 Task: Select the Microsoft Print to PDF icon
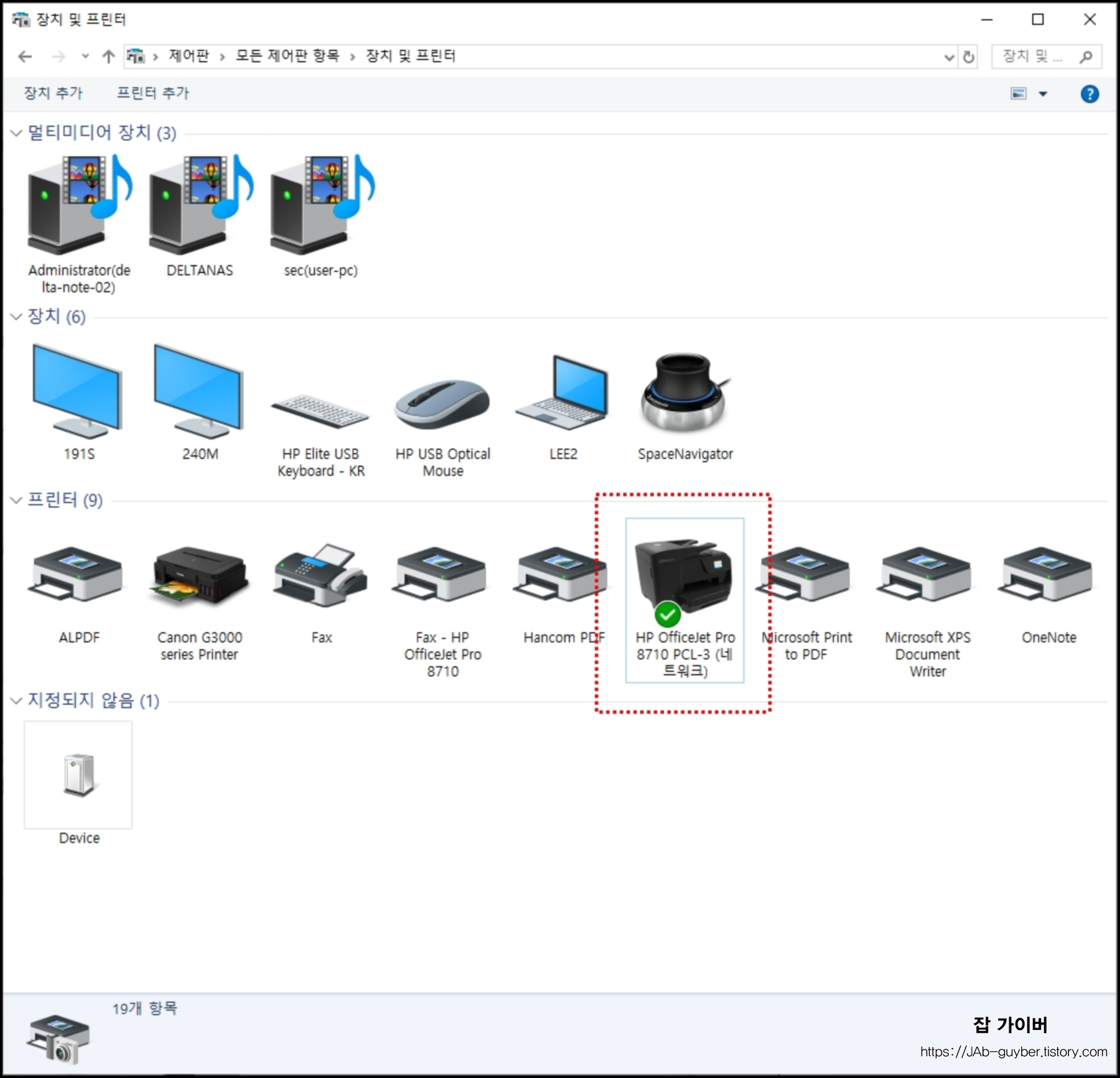[x=804, y=574]
